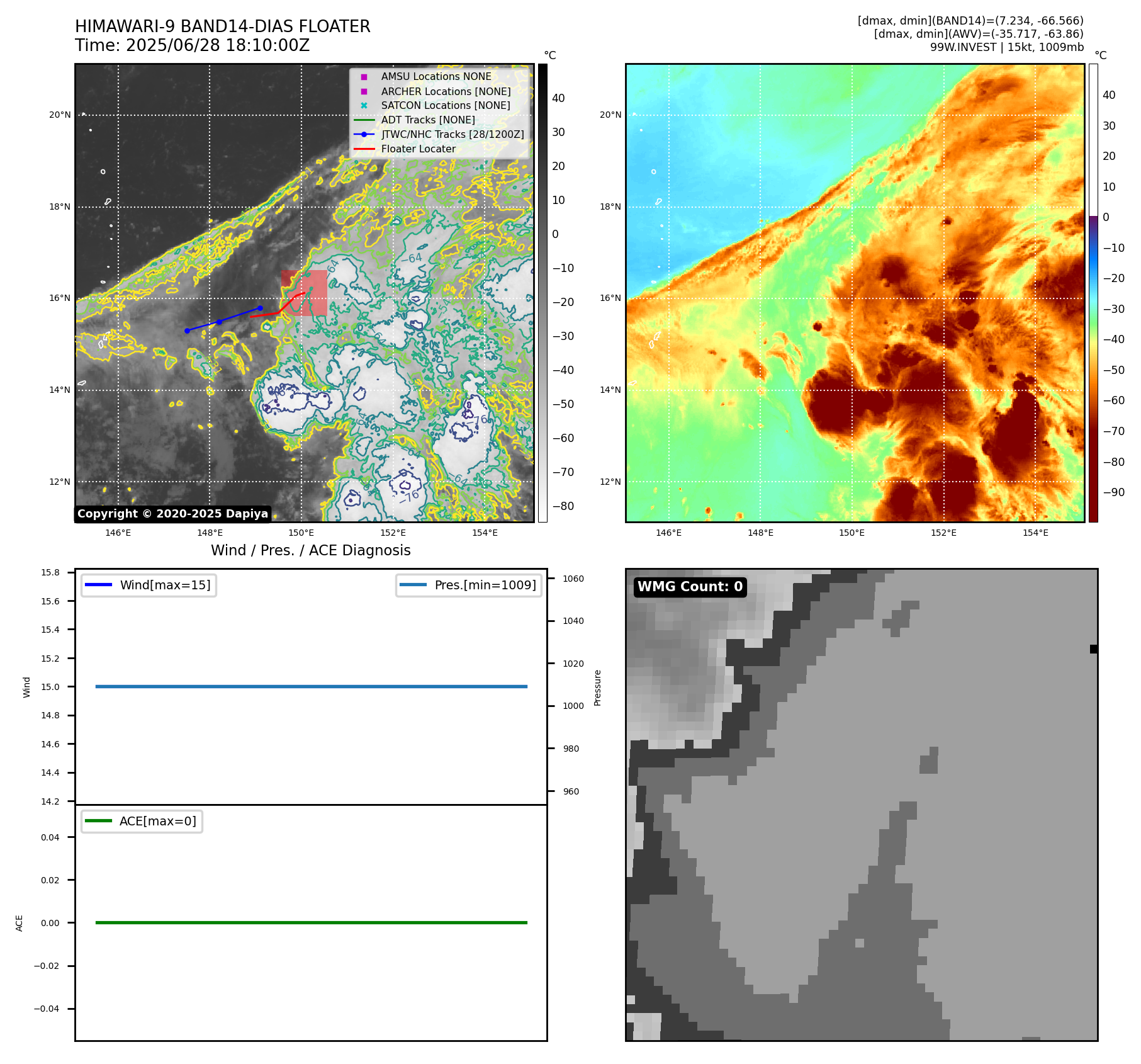Screen dimensions: 1141x1064
Task: Click the 1060 tick on the Pressure axis
Action: 573,579
